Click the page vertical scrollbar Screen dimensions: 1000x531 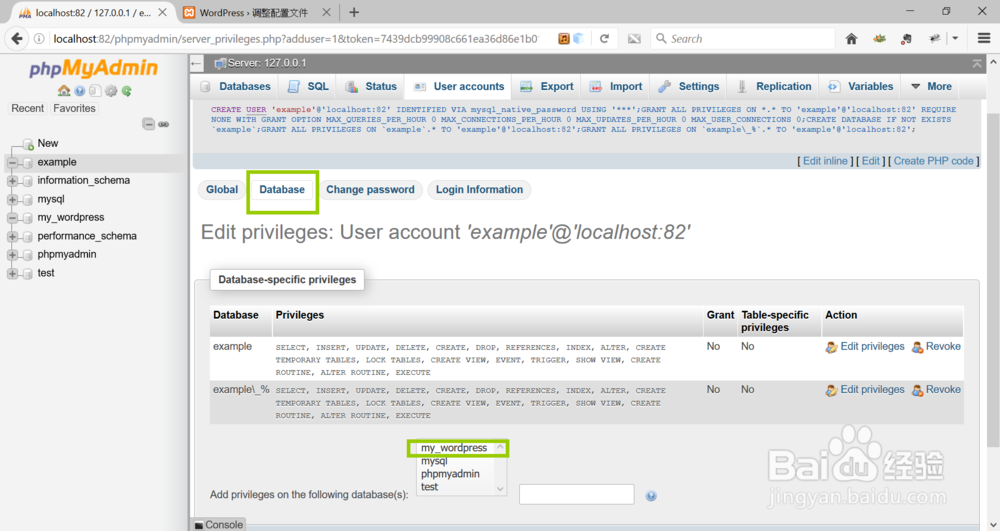coord(993,280)
